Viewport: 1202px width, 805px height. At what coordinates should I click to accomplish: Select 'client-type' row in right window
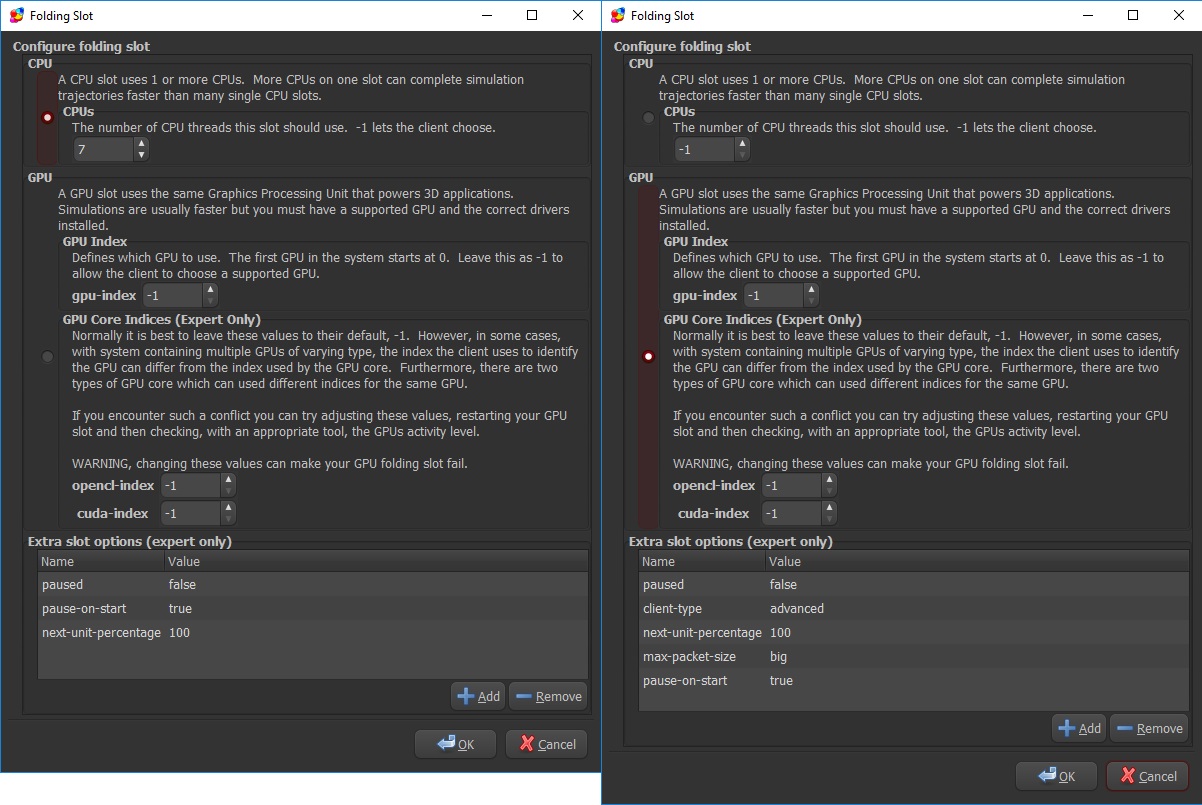[914, 609]
